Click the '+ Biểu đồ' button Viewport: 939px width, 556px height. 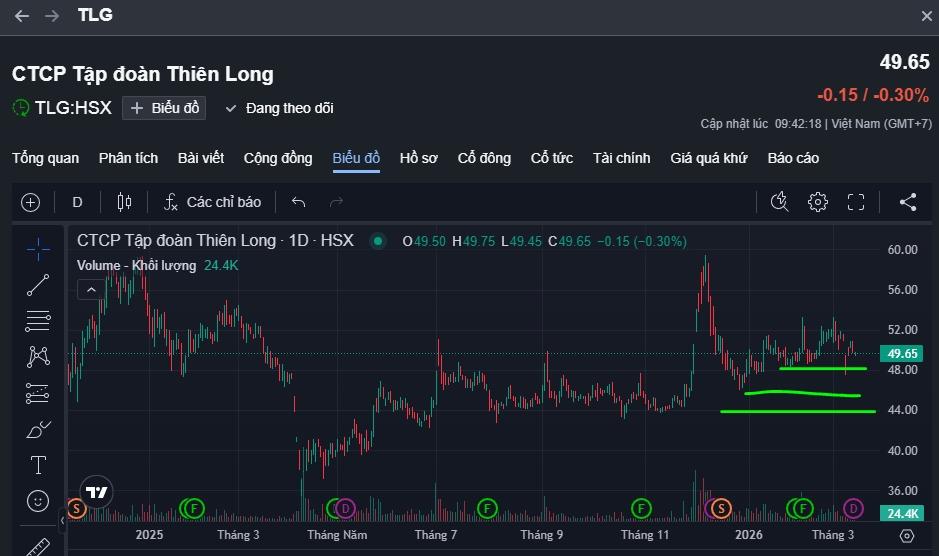point(164,108)
